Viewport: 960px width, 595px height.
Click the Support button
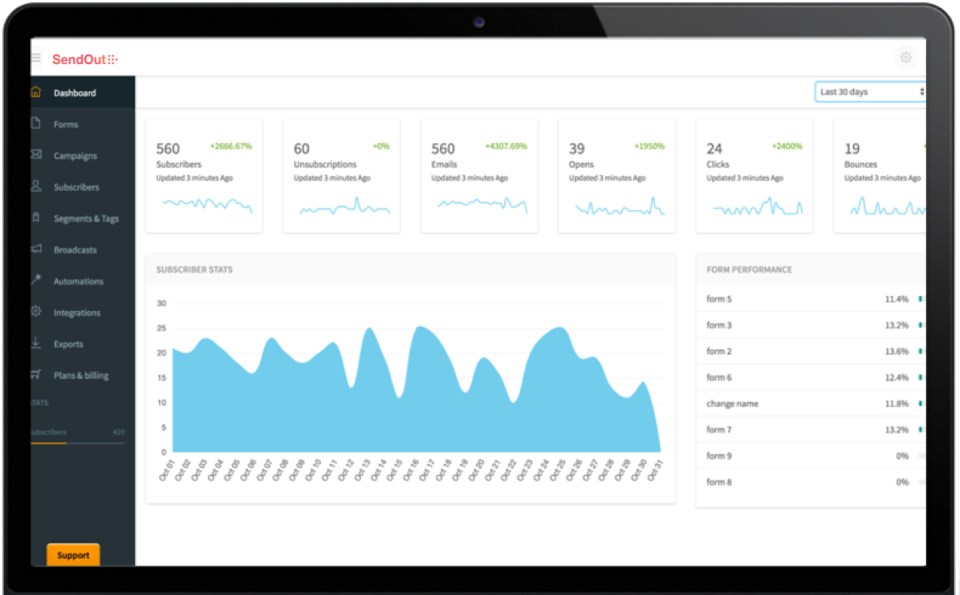tap(72, 555)
